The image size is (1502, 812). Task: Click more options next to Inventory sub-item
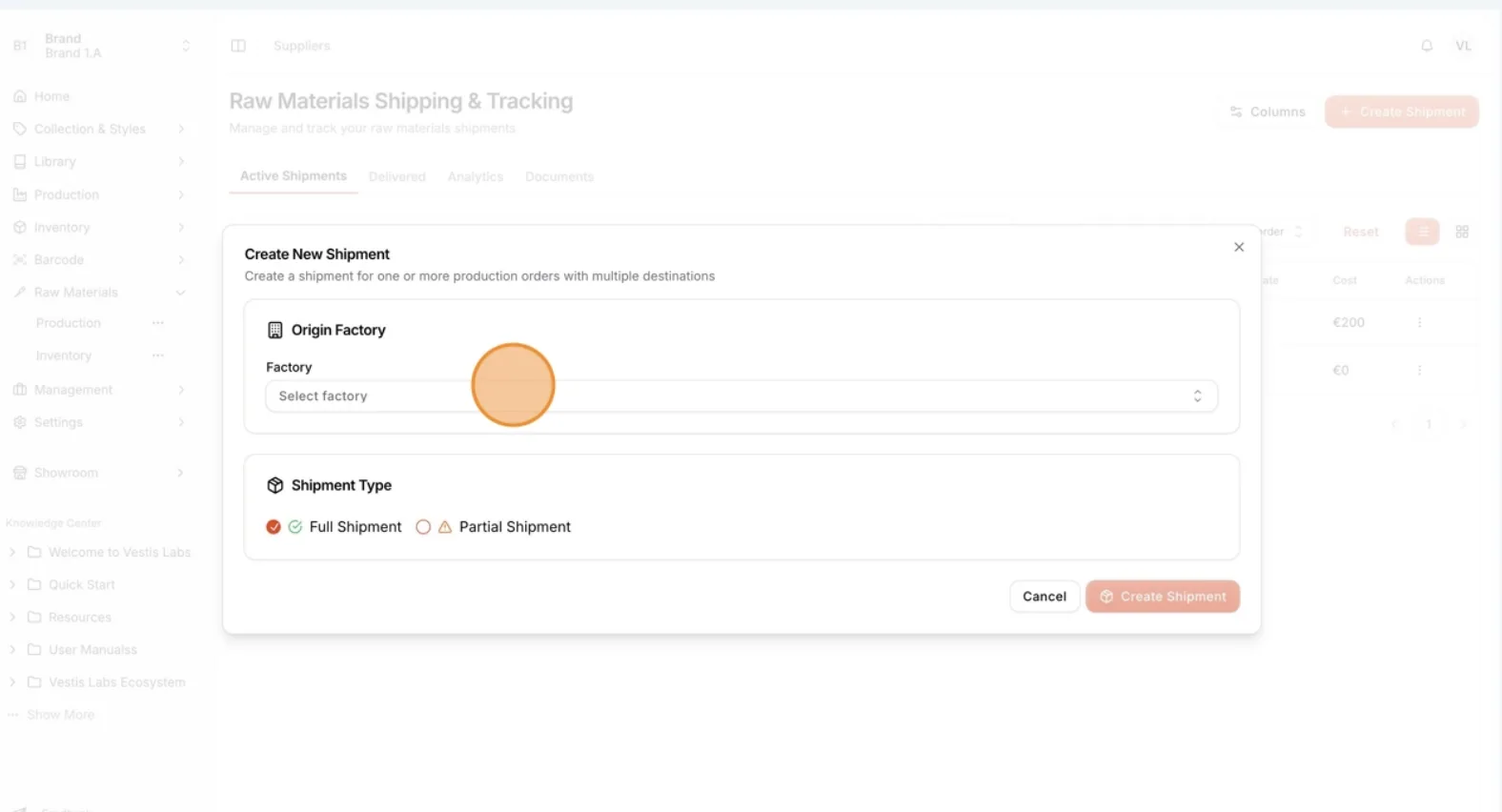[158, 355]
